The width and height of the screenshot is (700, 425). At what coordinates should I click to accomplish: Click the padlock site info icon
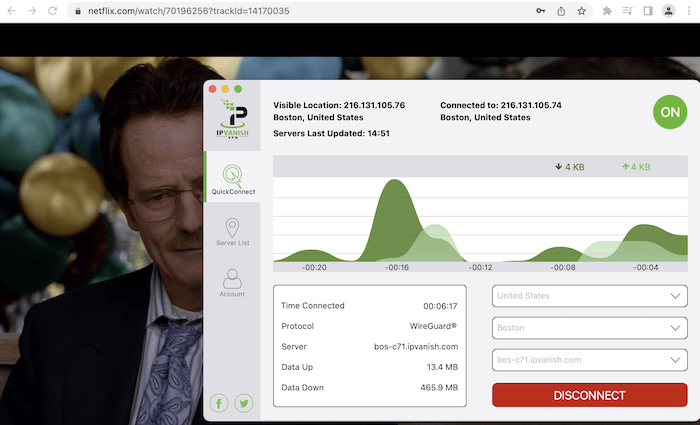coord(78,11)
